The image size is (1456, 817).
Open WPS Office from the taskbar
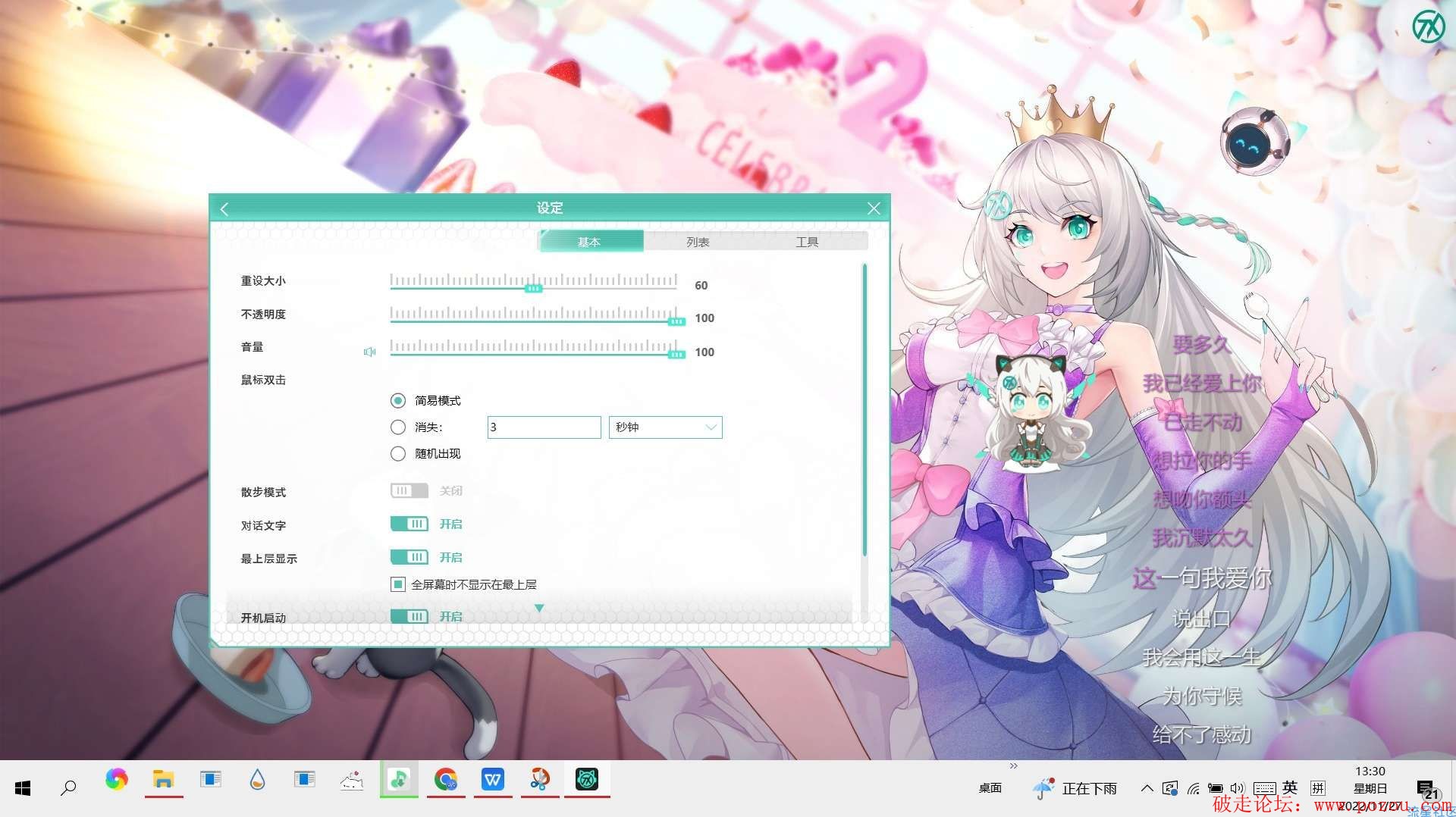click(x=493, y=779)
